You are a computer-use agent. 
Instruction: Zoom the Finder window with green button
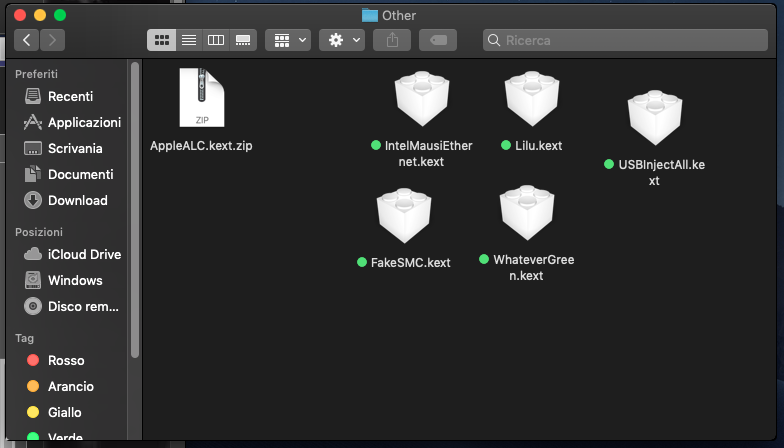pos(60,15)
